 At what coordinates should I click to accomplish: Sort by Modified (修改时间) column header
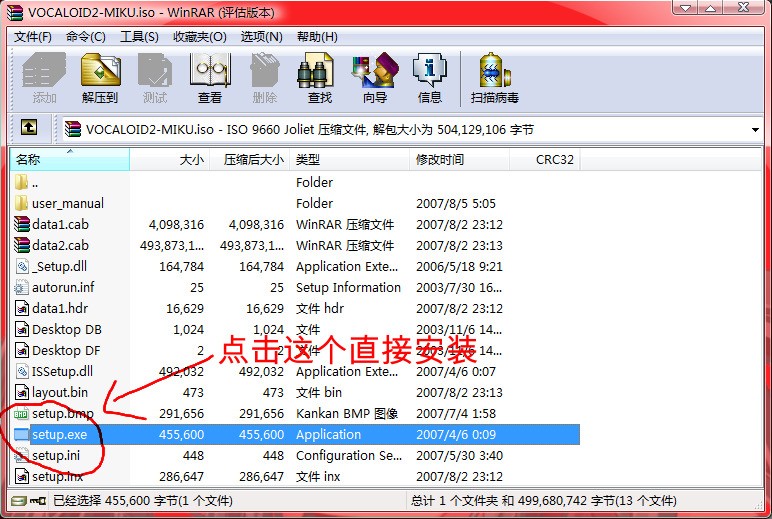[459, 160]
